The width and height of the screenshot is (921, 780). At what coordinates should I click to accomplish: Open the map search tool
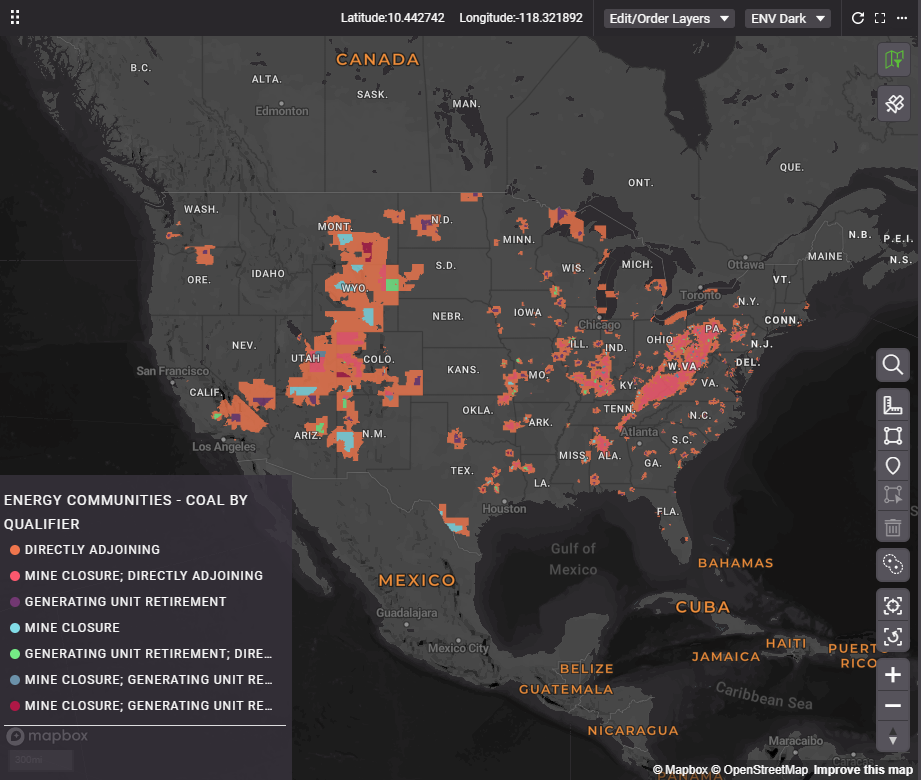point(893,365)
